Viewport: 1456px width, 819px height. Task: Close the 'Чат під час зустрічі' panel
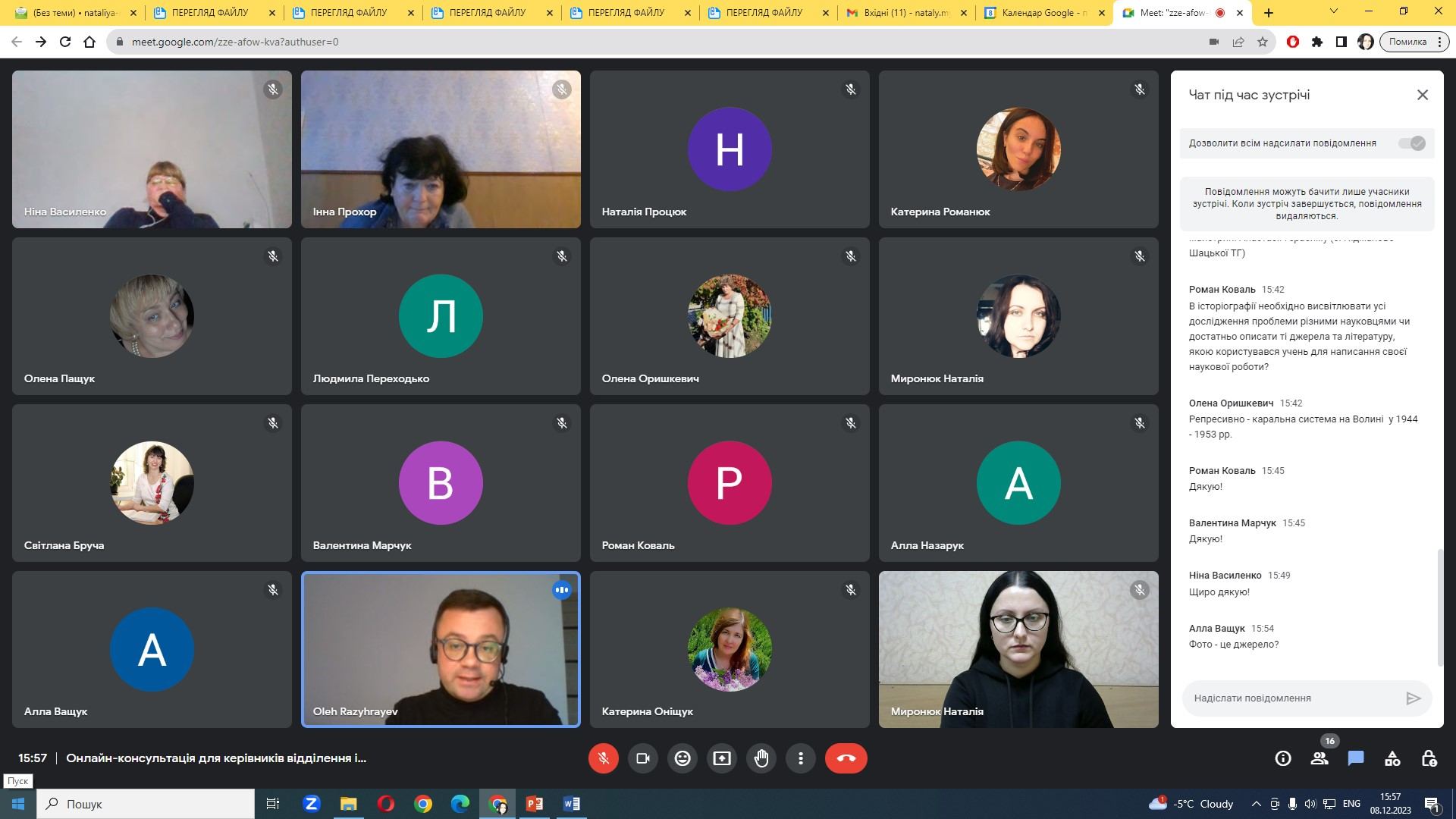pos(1423,95)
